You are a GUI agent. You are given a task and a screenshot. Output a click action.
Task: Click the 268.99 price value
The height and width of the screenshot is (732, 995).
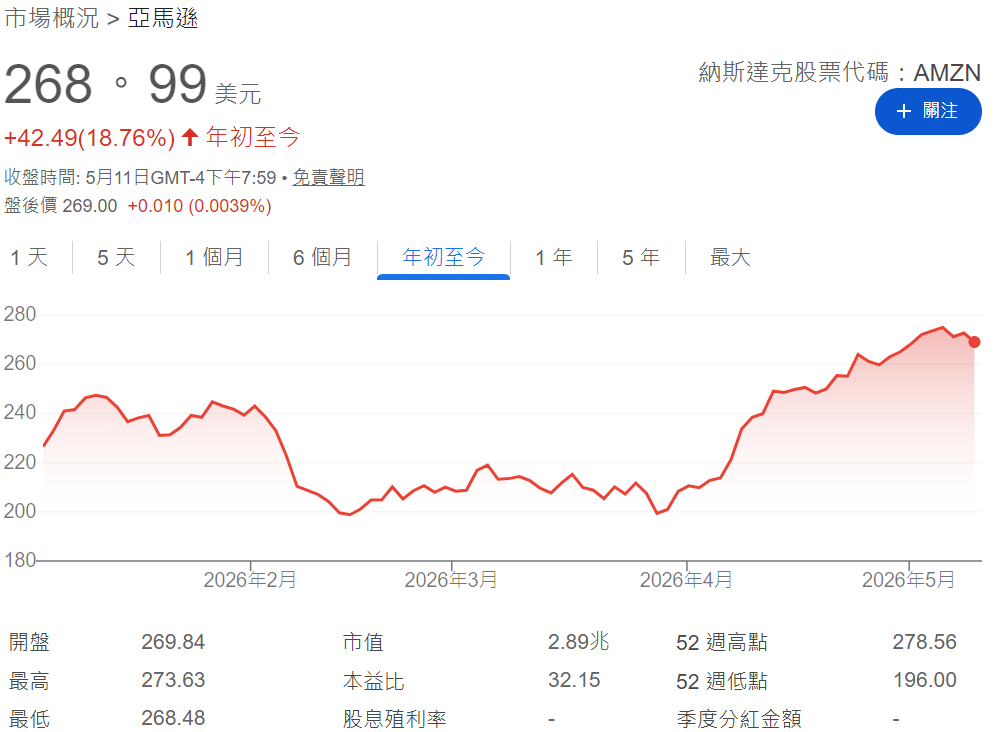point(106,84)
